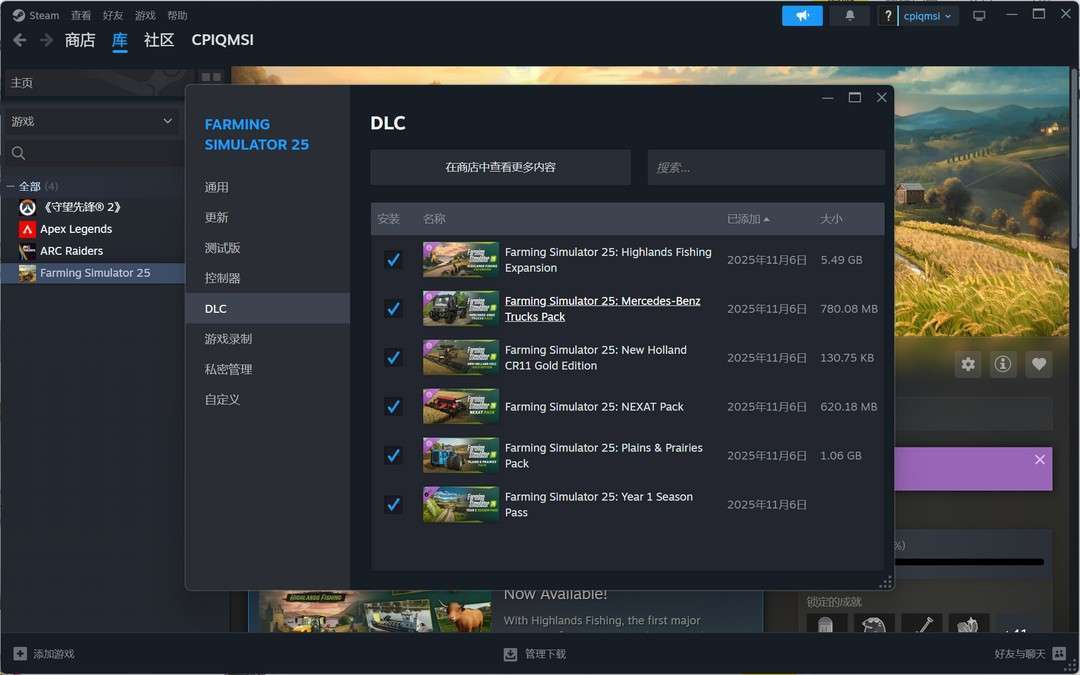This screenshot has width=1080, height=675.
Task: Uncheck Highlands Fishing Expansion DLC checkbox
Action: tap(393, 260)
